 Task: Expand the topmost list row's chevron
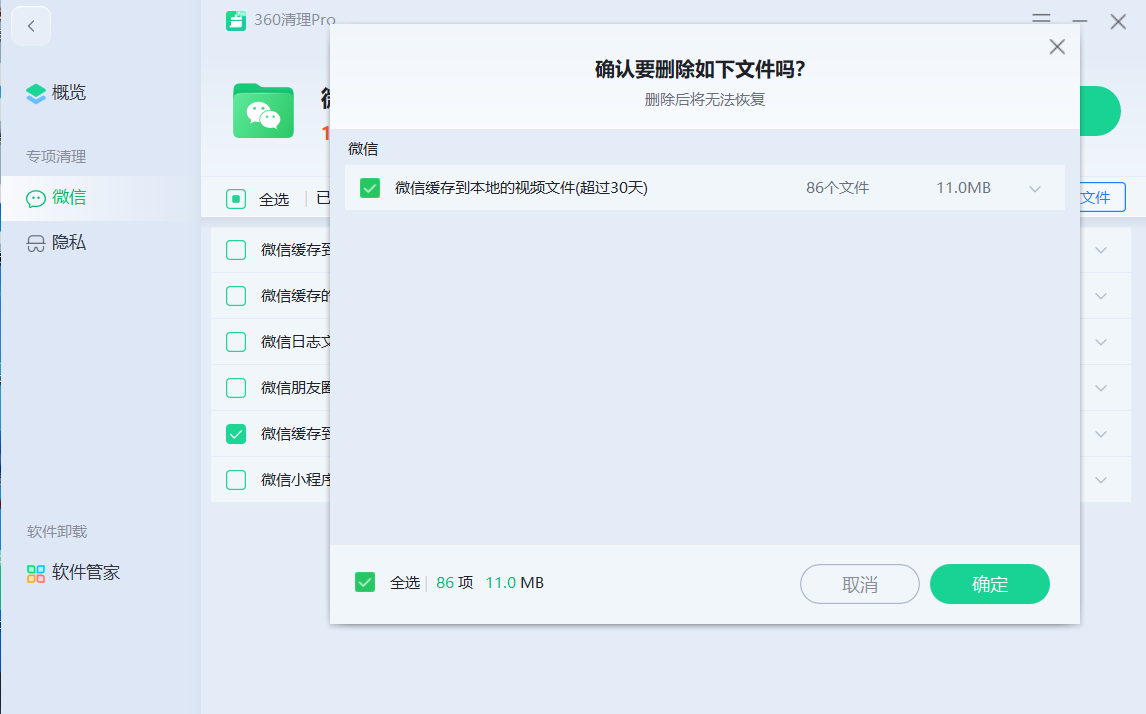click(x=1101, y=250)
